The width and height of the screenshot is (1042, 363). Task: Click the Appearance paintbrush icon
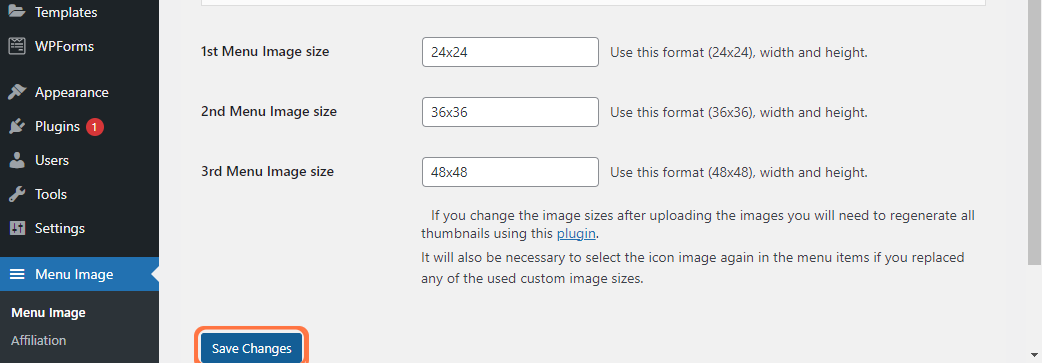(17, 92)
